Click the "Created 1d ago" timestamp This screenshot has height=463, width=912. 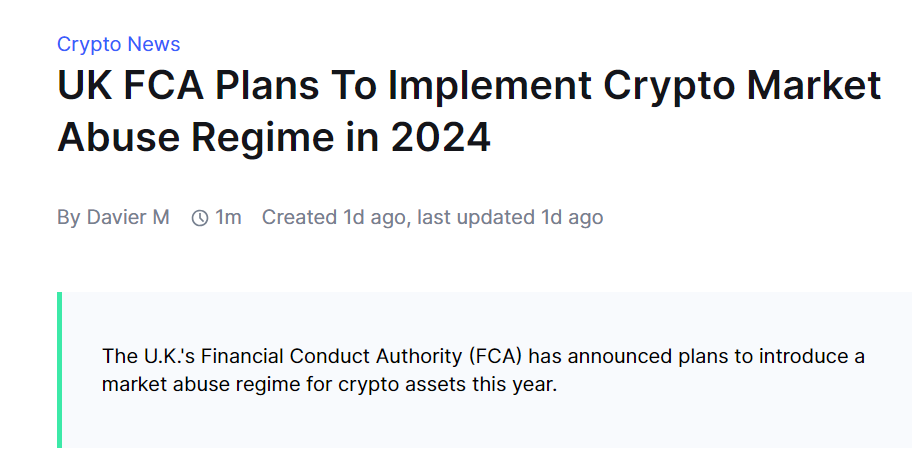click(334, 217)
